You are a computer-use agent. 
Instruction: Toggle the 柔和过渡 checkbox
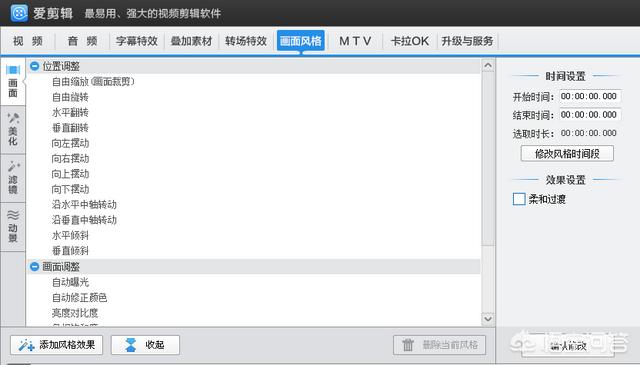tap(519, 199)
